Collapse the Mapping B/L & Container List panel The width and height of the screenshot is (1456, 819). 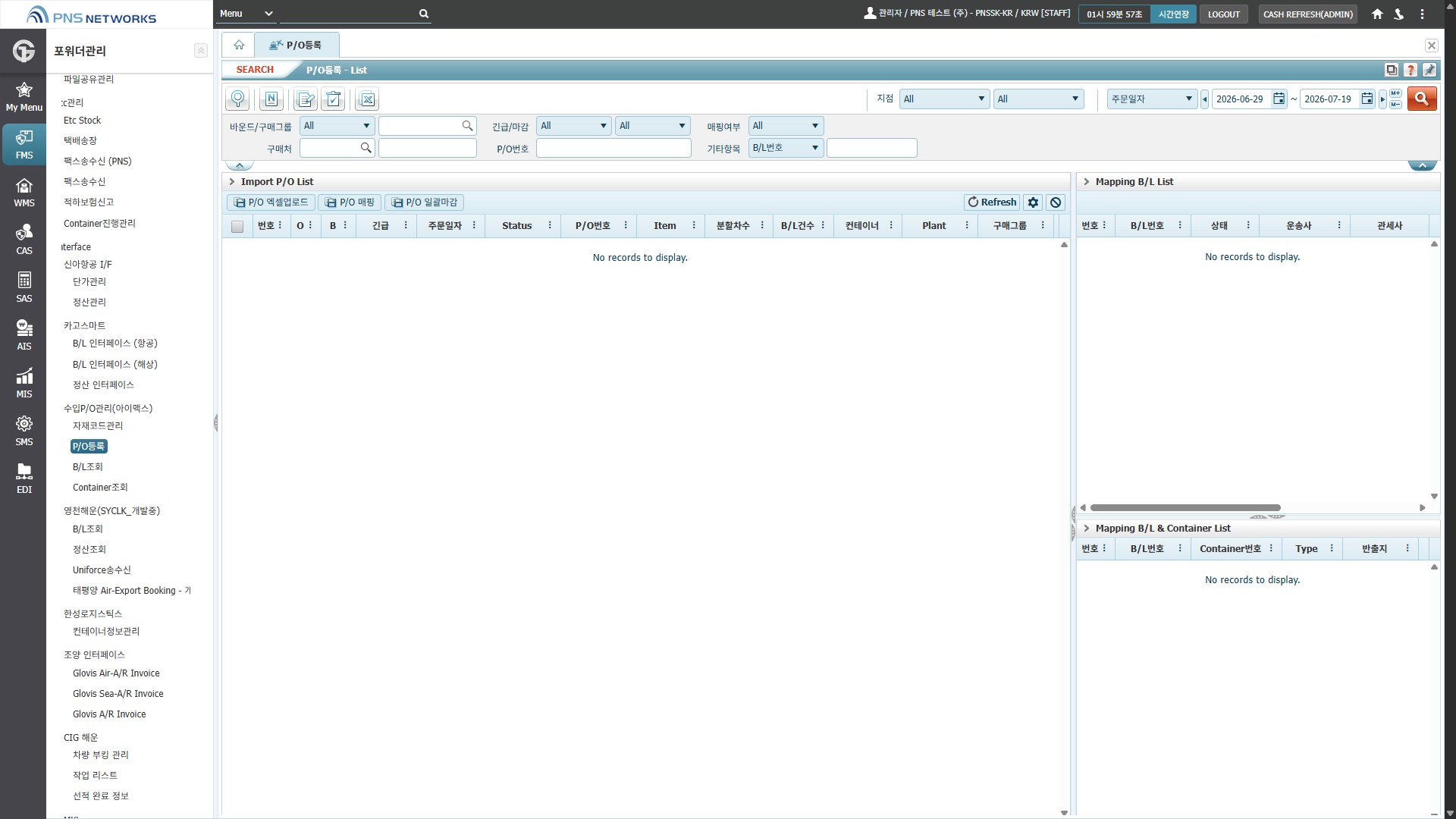[x=1087, y=529]
